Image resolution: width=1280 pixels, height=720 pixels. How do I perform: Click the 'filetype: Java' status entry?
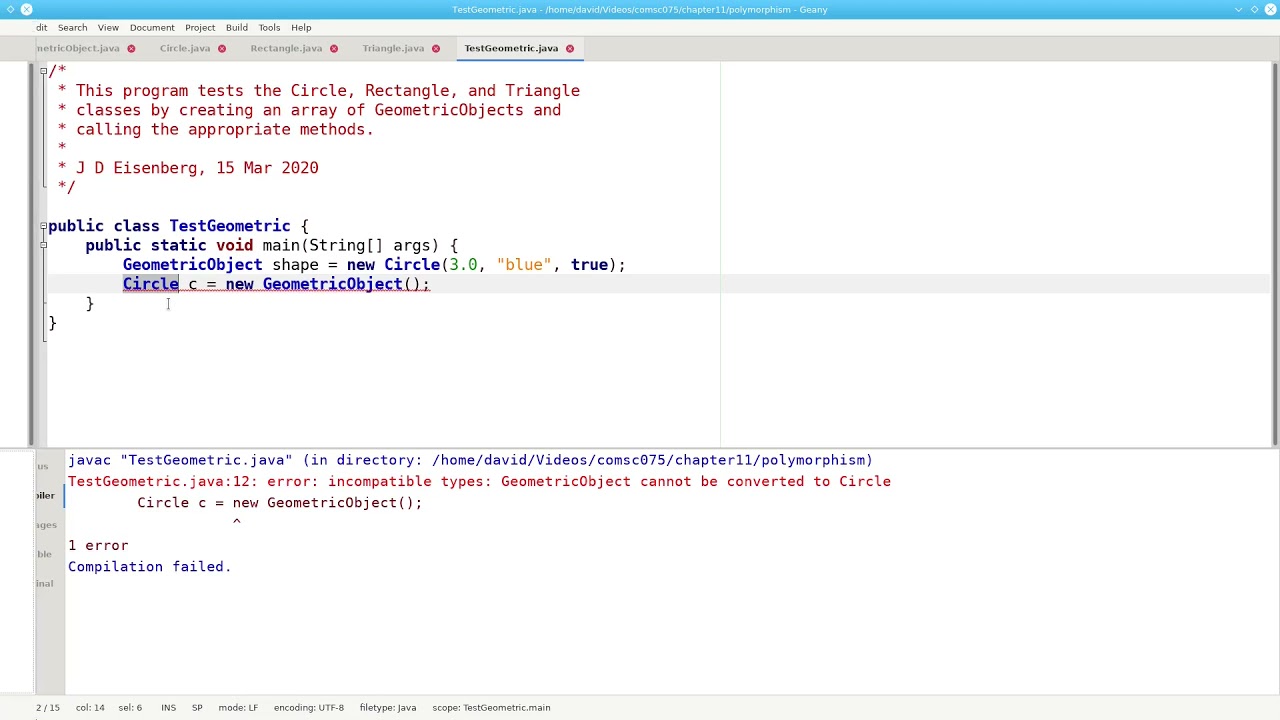(x=388, y=707)
